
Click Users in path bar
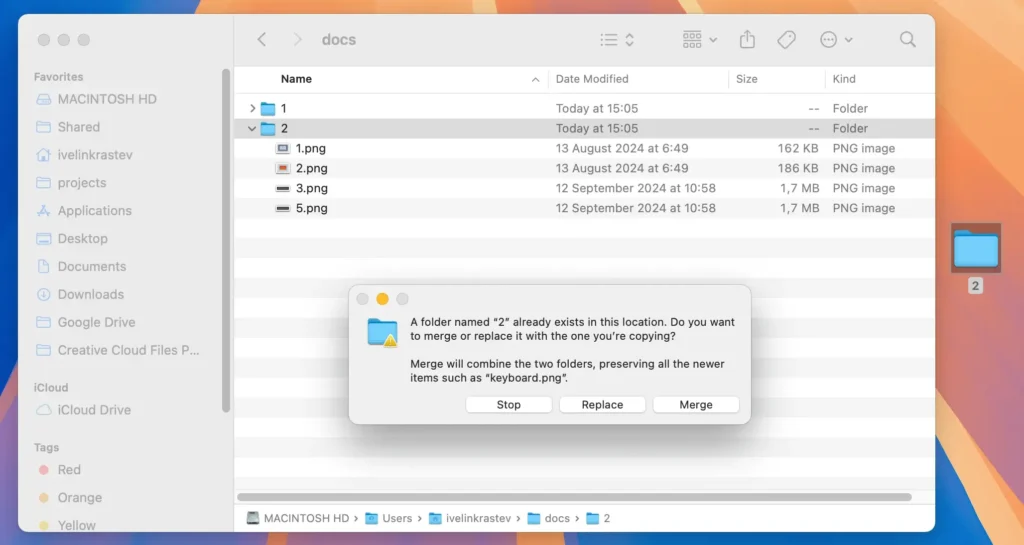coord(396,518)
